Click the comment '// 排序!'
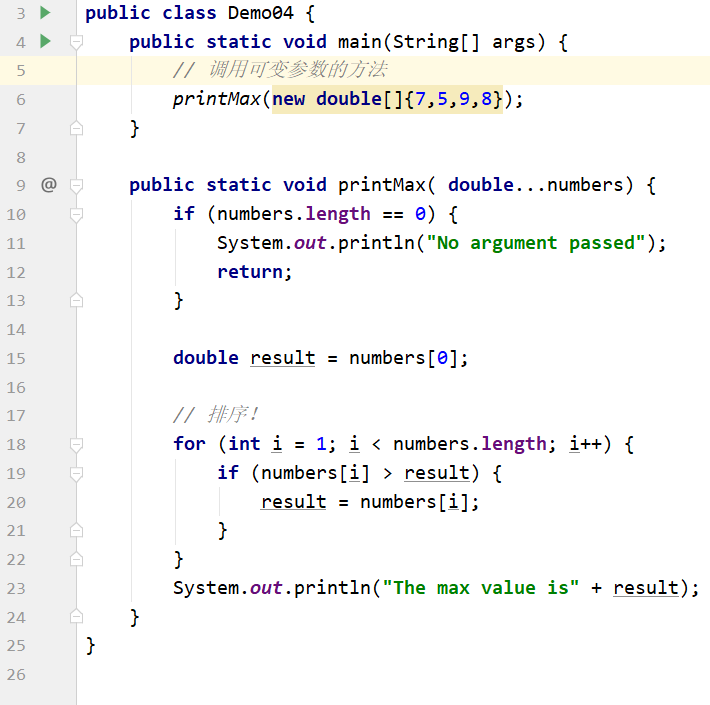710x705 pixels. click(216, 415)
